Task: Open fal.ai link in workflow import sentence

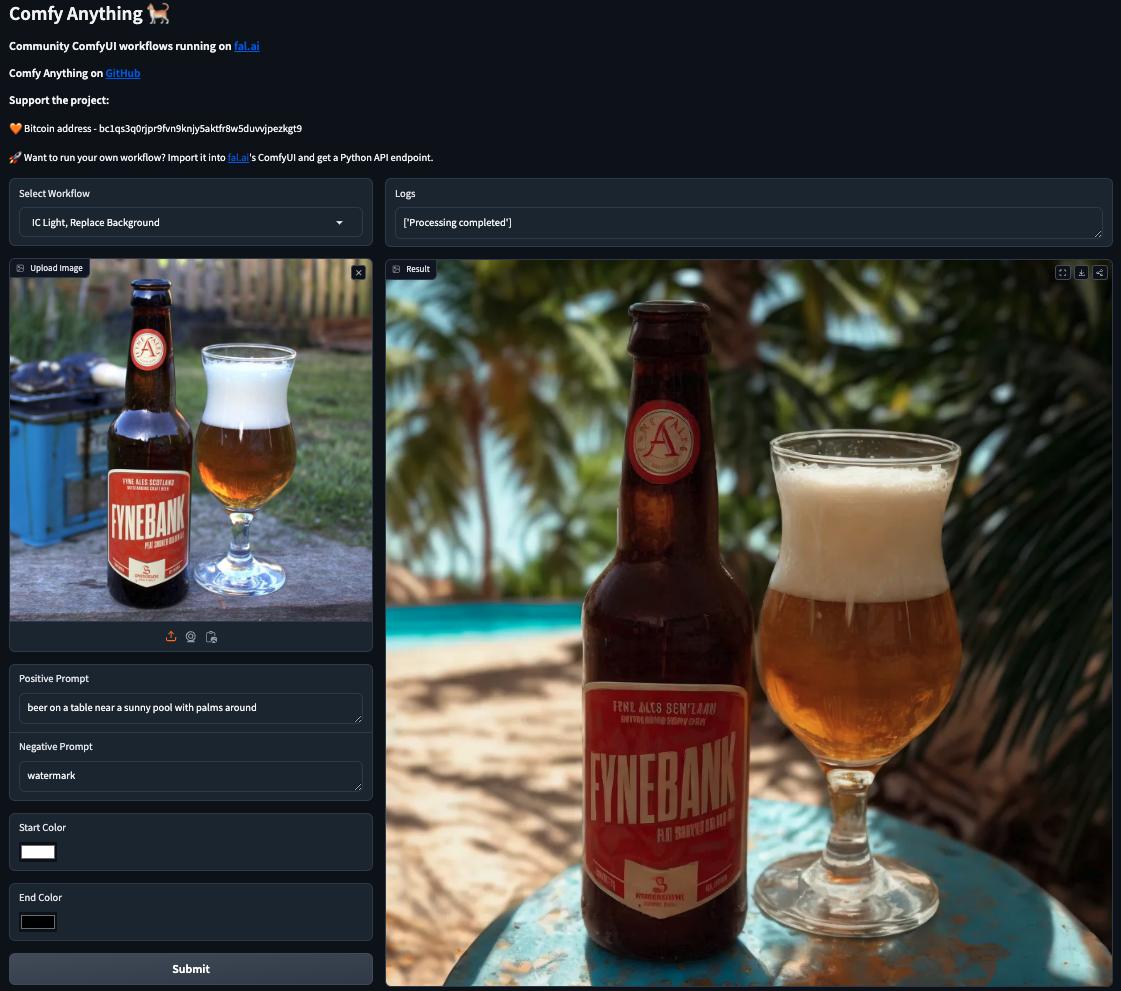Action: tap(238, 157)
